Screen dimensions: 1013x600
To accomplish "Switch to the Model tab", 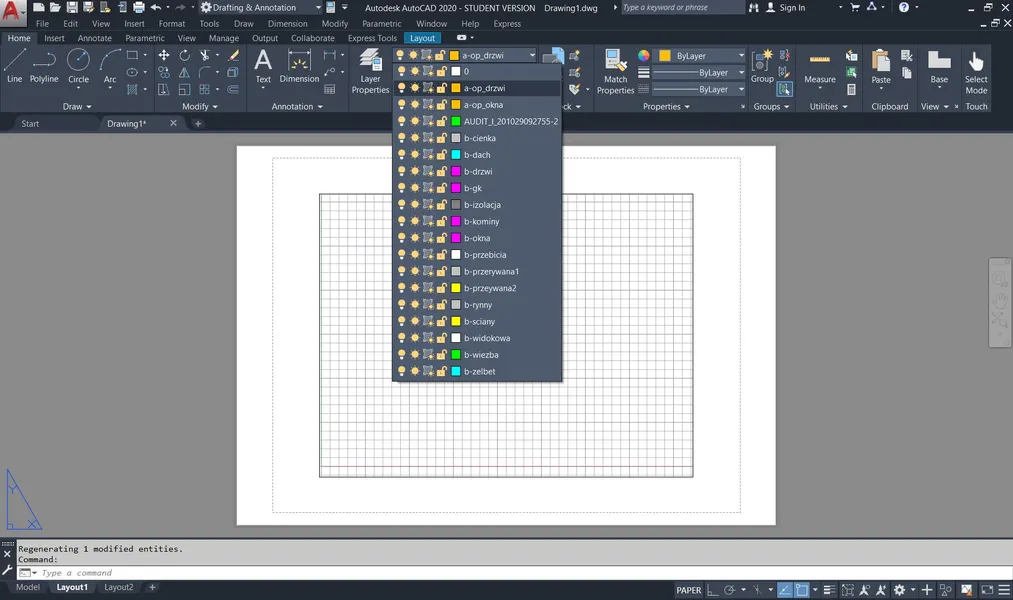I will point(28,588).
